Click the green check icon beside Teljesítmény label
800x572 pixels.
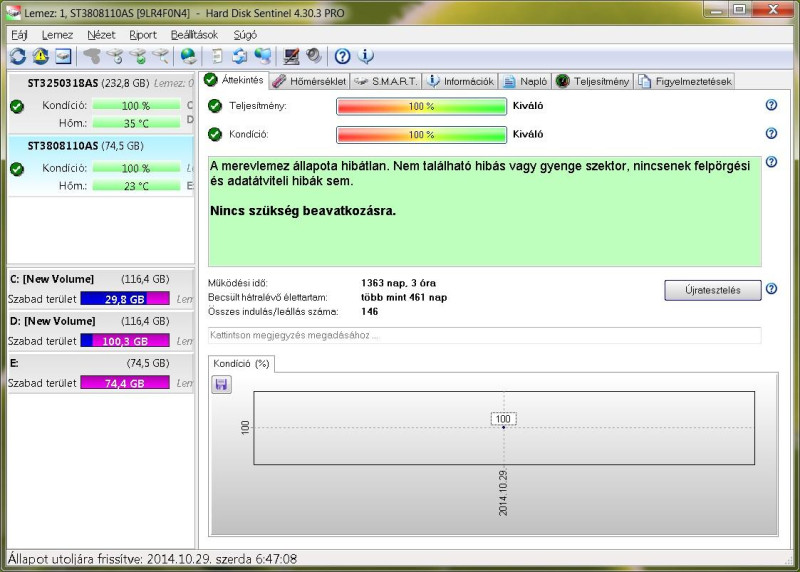click(215, 106)
